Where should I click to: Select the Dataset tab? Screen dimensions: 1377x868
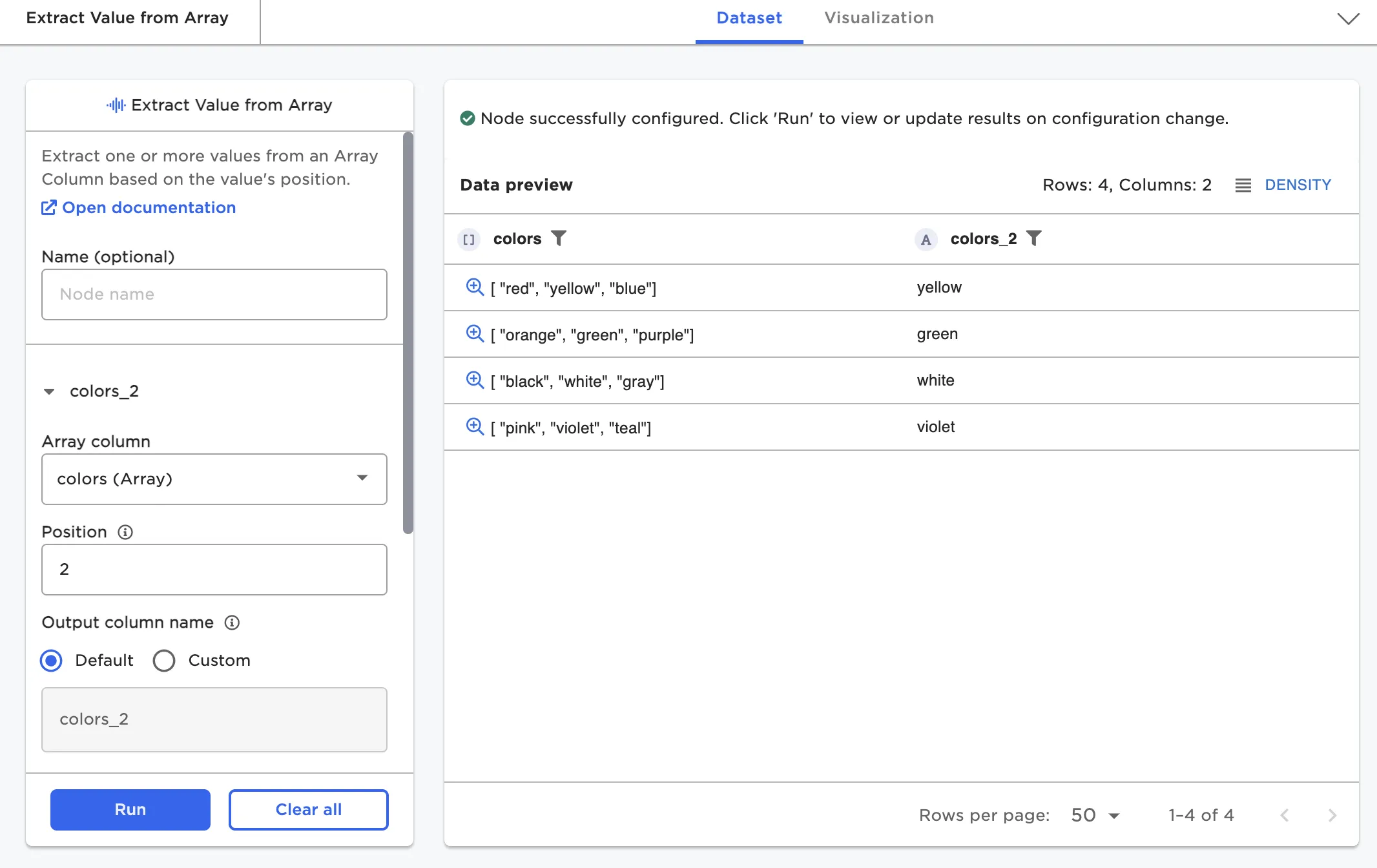pyautogui.click(x=749, y=18)
